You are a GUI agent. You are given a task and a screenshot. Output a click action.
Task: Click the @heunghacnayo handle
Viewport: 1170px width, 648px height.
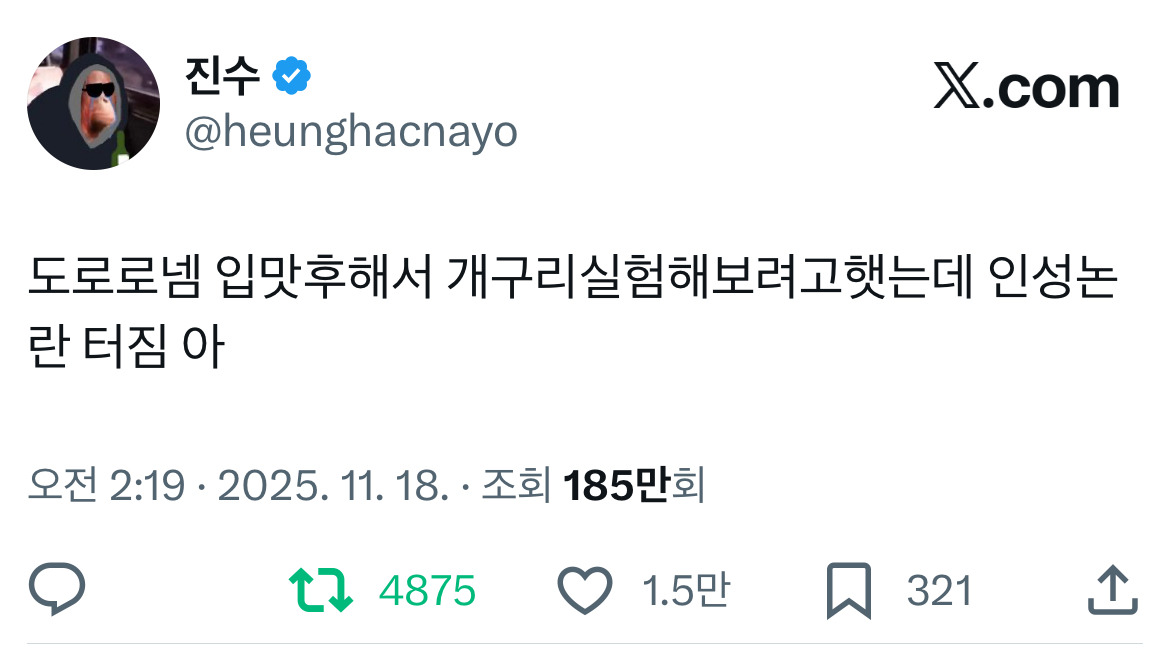tap(351, 133)
